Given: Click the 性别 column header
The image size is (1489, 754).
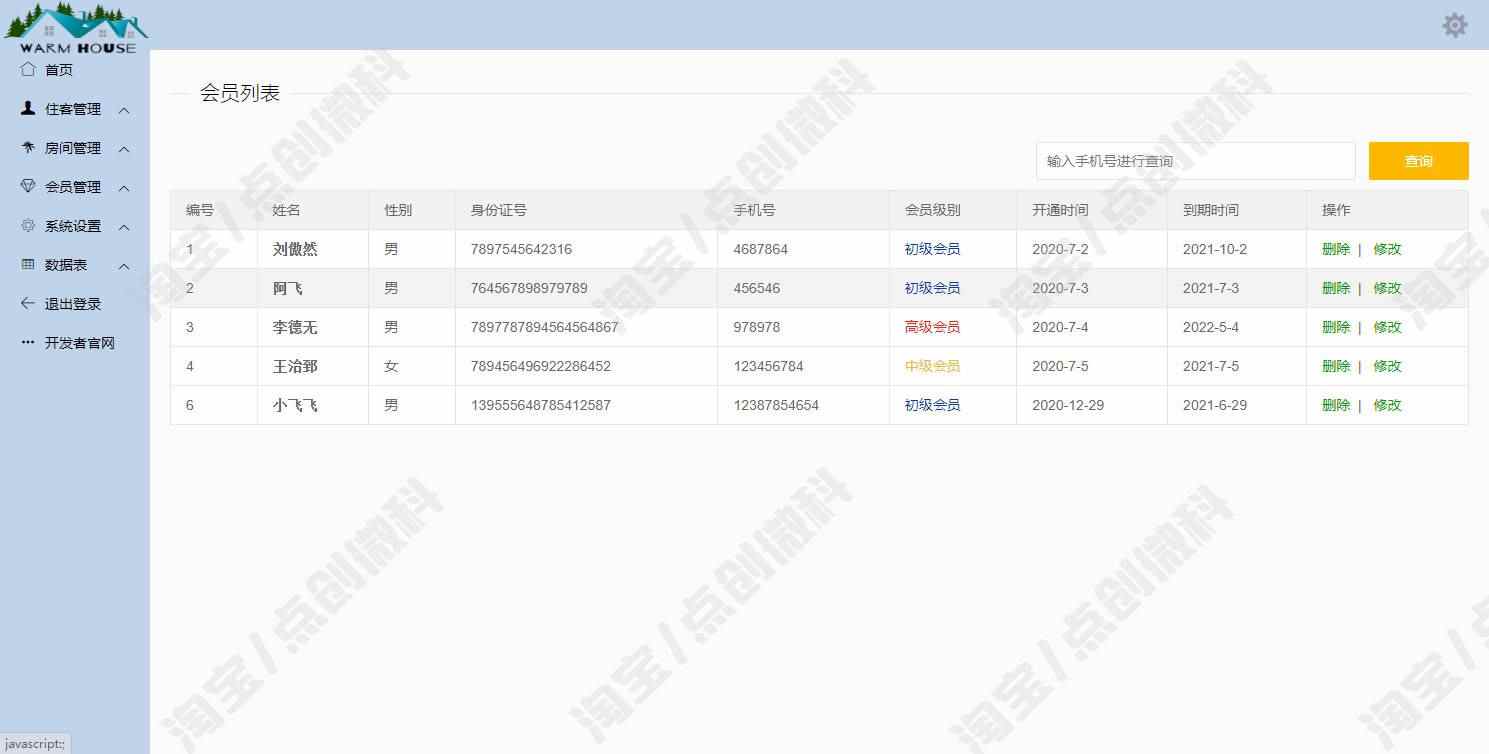Looking at the screenshot, I should click(398, 210).
